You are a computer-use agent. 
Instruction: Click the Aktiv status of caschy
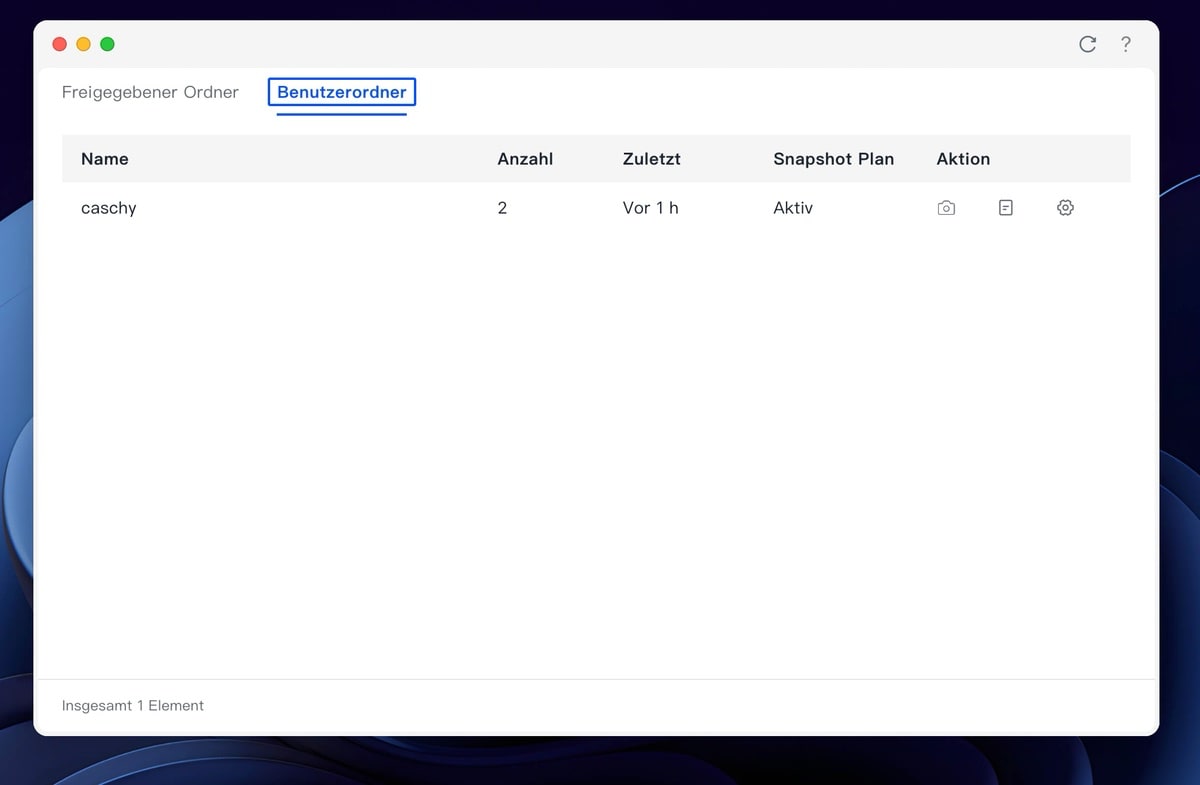tap(793, 208)
